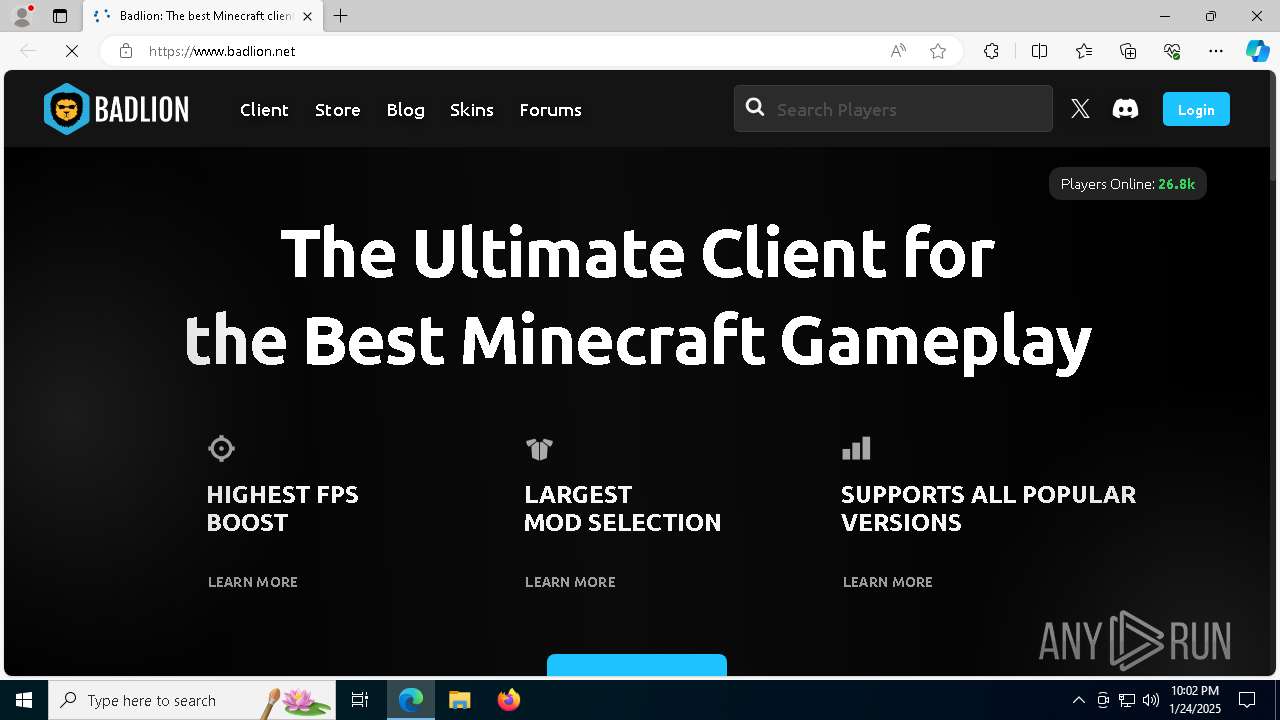Open the X (Twitter) social link
The width and height of the screenshot is (1280, 720).
tap(1080, 109)
